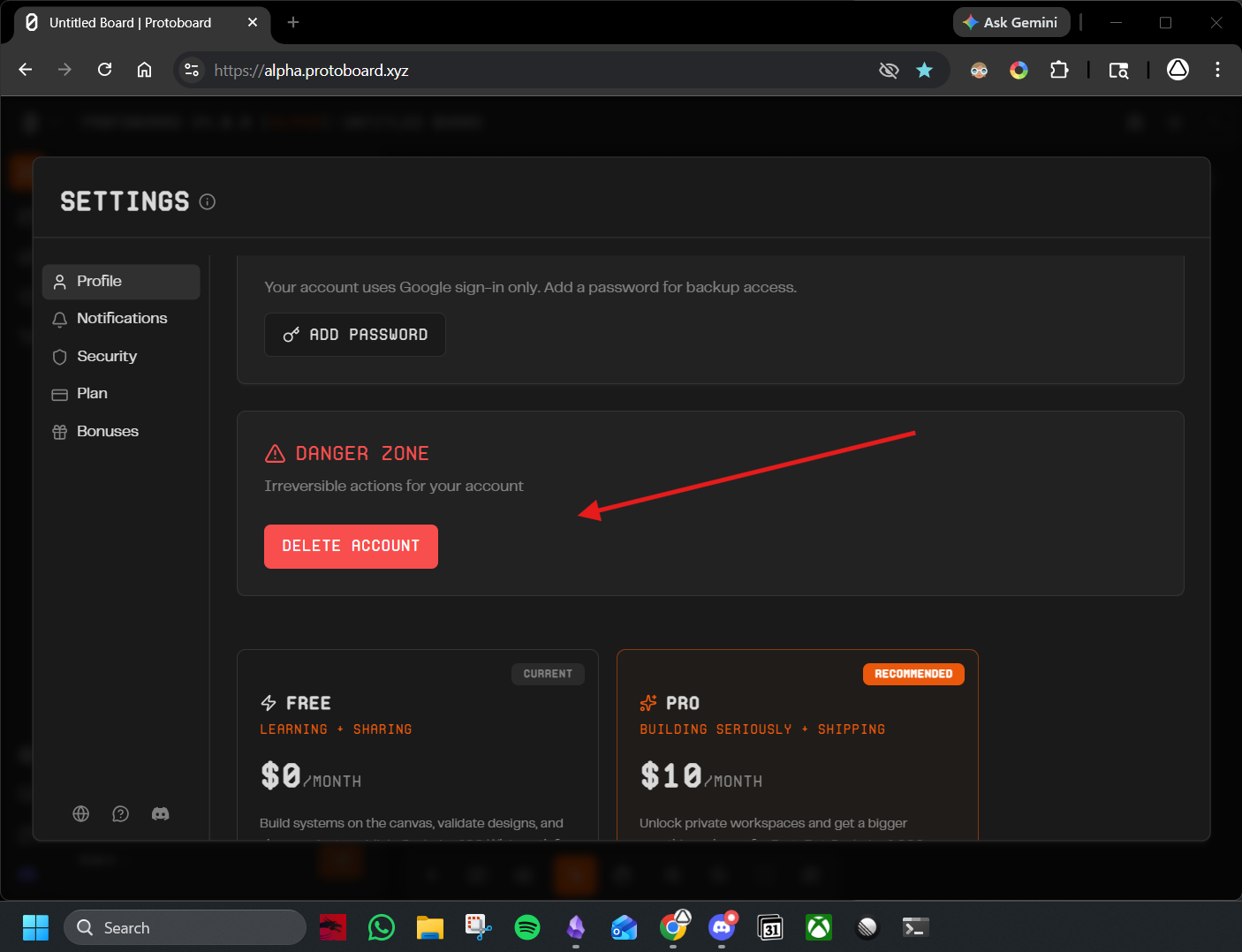Click the Ask Gemini button
Viewport: 1242px width, 952px height.
pos(1011,22)
